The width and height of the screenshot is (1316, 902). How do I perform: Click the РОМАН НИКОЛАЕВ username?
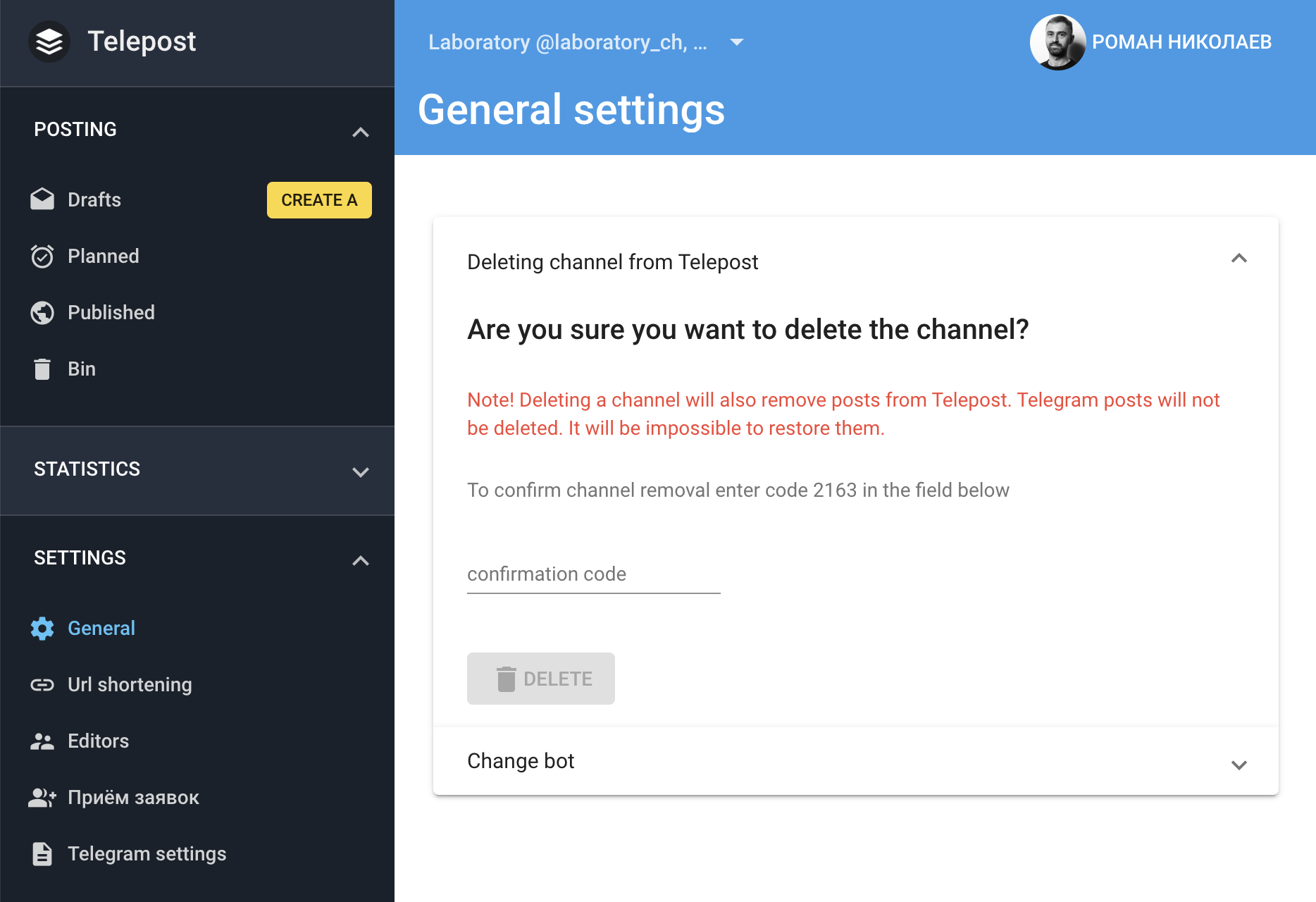(x=1181, y=42)
